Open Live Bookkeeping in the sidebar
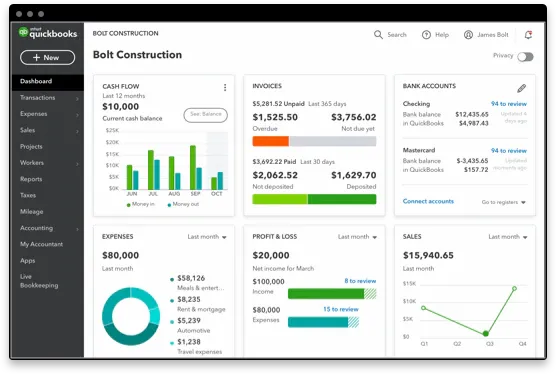This screenshot has width=556, height=374. pyautogui.click(x=39, y=281)
